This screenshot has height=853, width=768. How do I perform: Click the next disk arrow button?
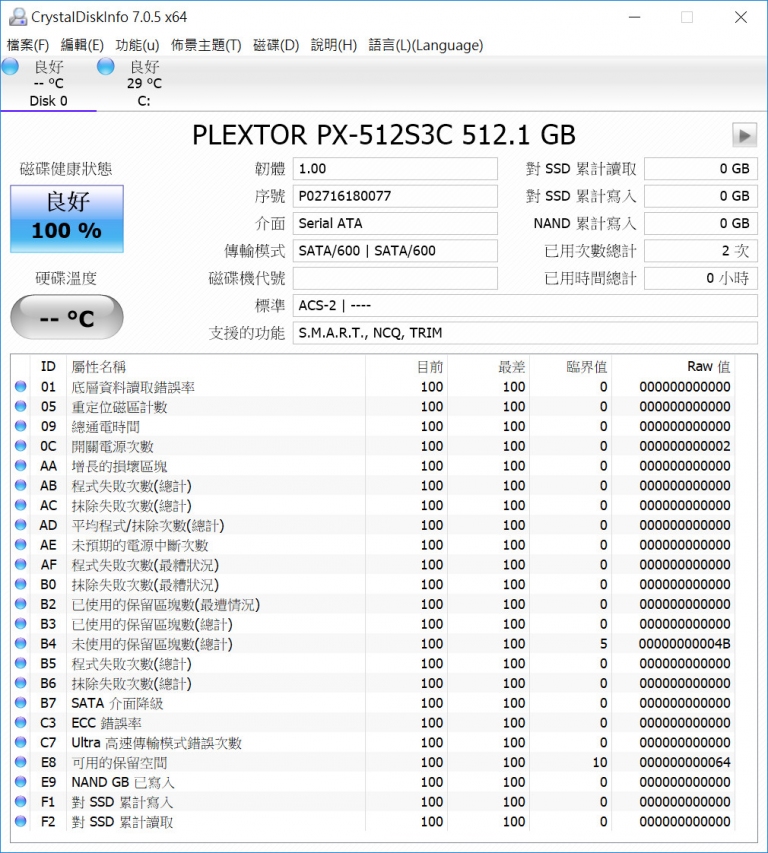click(x=744, y=135)
